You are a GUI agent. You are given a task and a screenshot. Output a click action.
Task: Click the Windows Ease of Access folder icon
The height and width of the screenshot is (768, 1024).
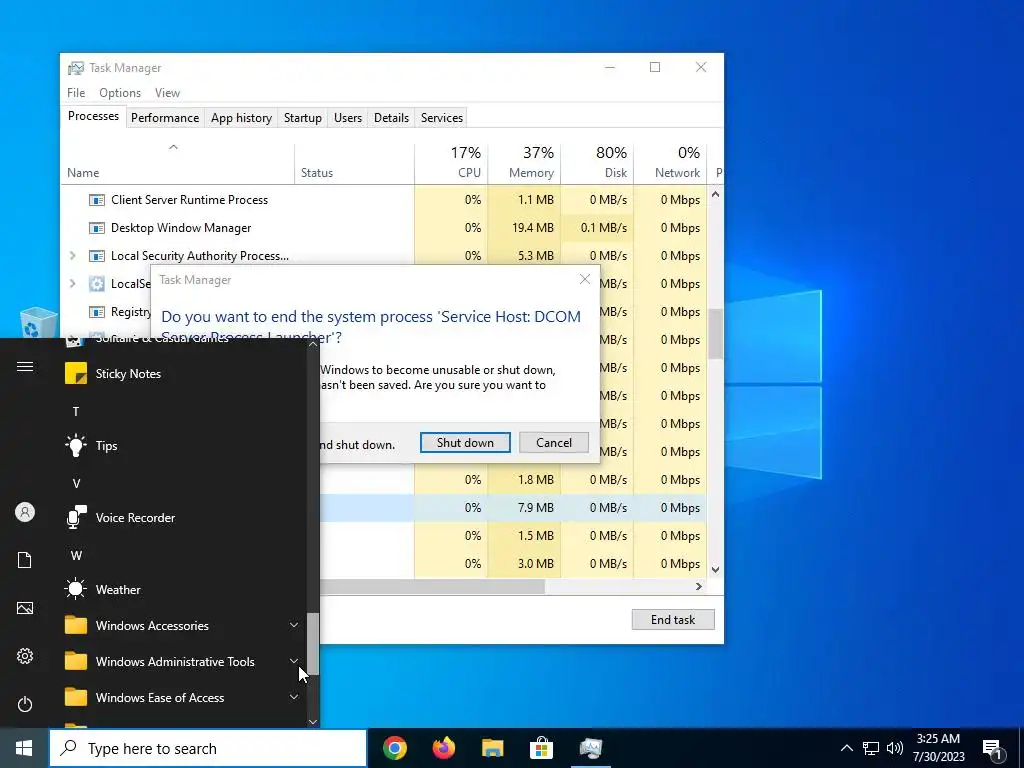tap(76, 697)
